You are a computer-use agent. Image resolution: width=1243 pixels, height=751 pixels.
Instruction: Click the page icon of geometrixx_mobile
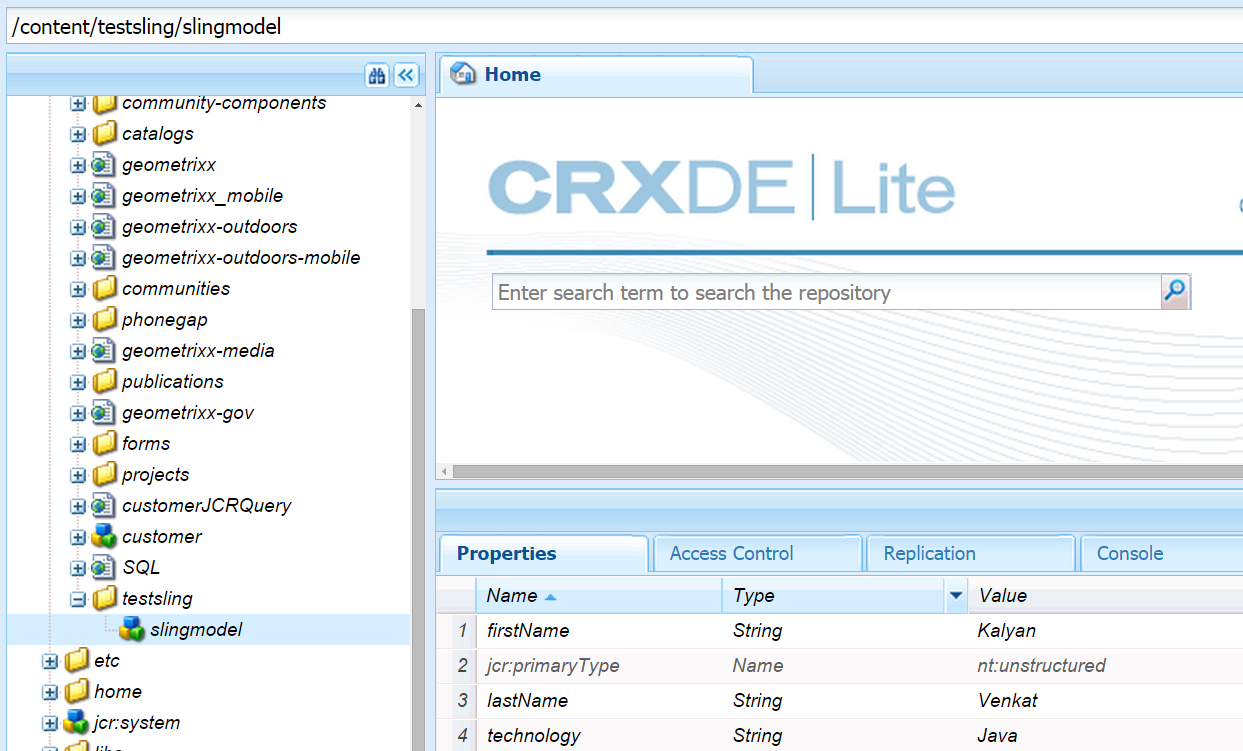104,196
